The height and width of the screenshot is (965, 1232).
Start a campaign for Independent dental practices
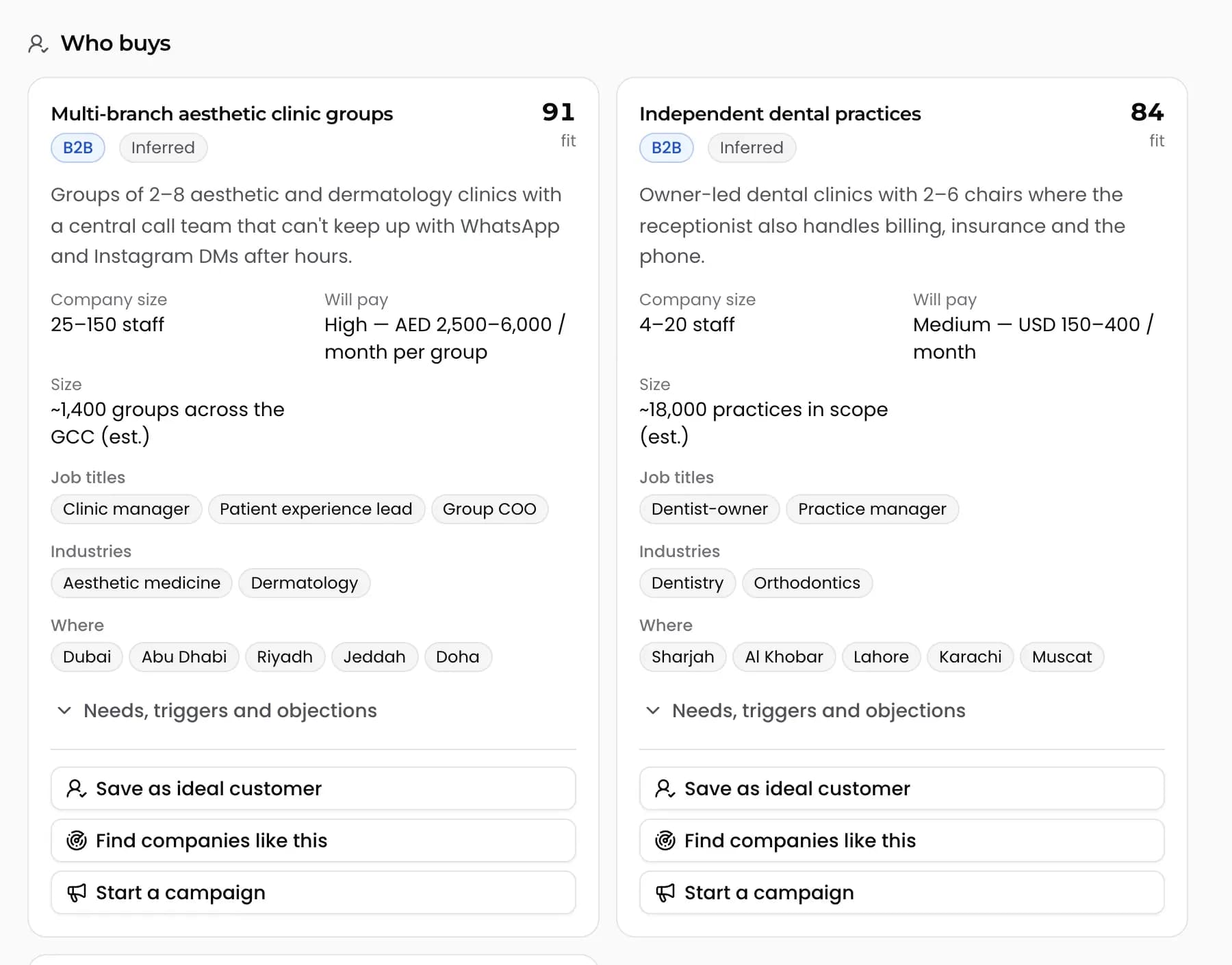[x=902, y=892]
